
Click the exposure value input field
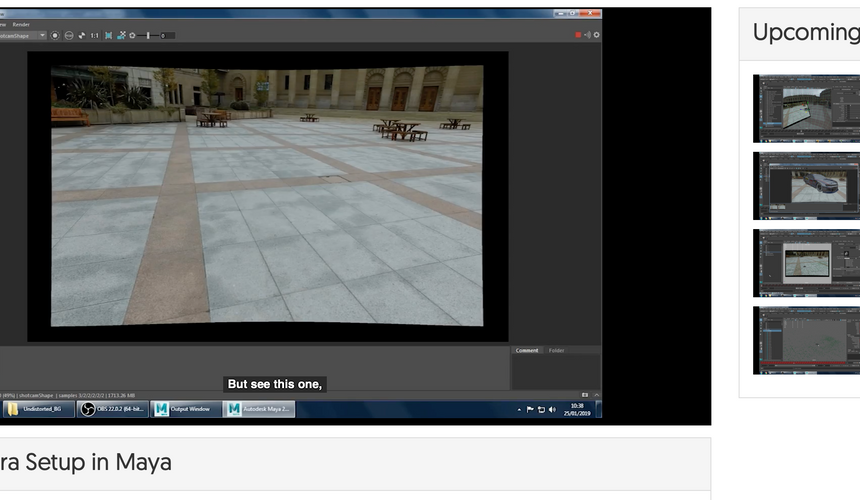[x=167, y=36]
